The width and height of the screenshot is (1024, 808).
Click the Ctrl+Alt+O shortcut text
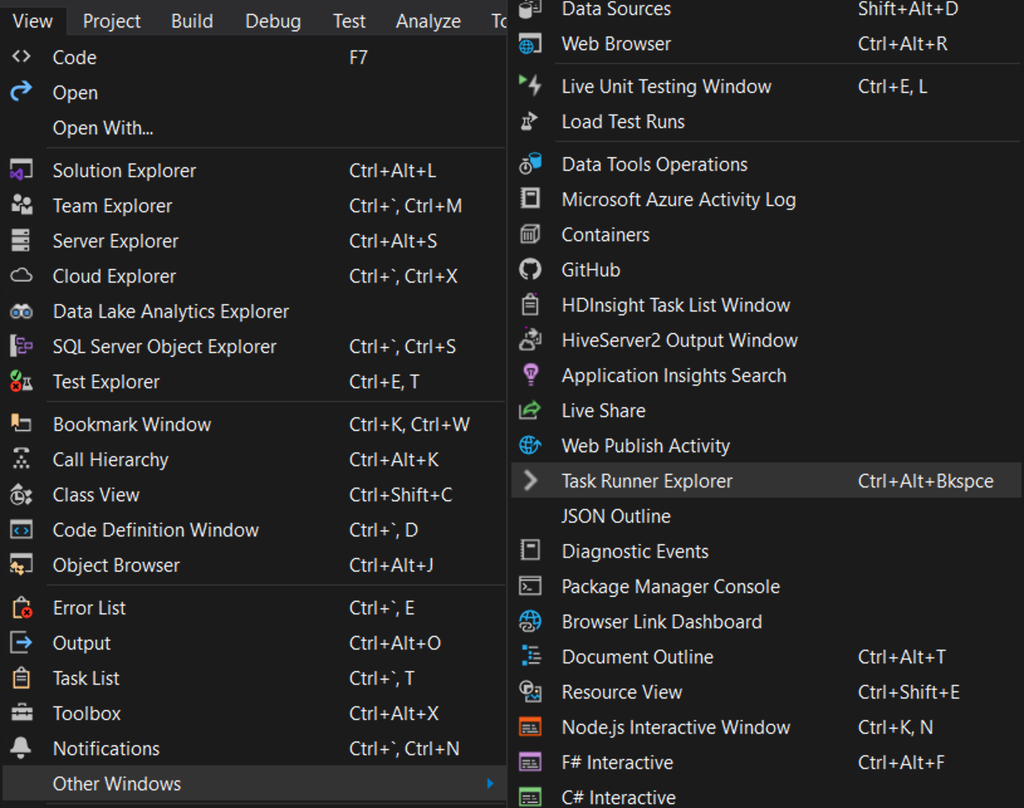click(394, 643)
